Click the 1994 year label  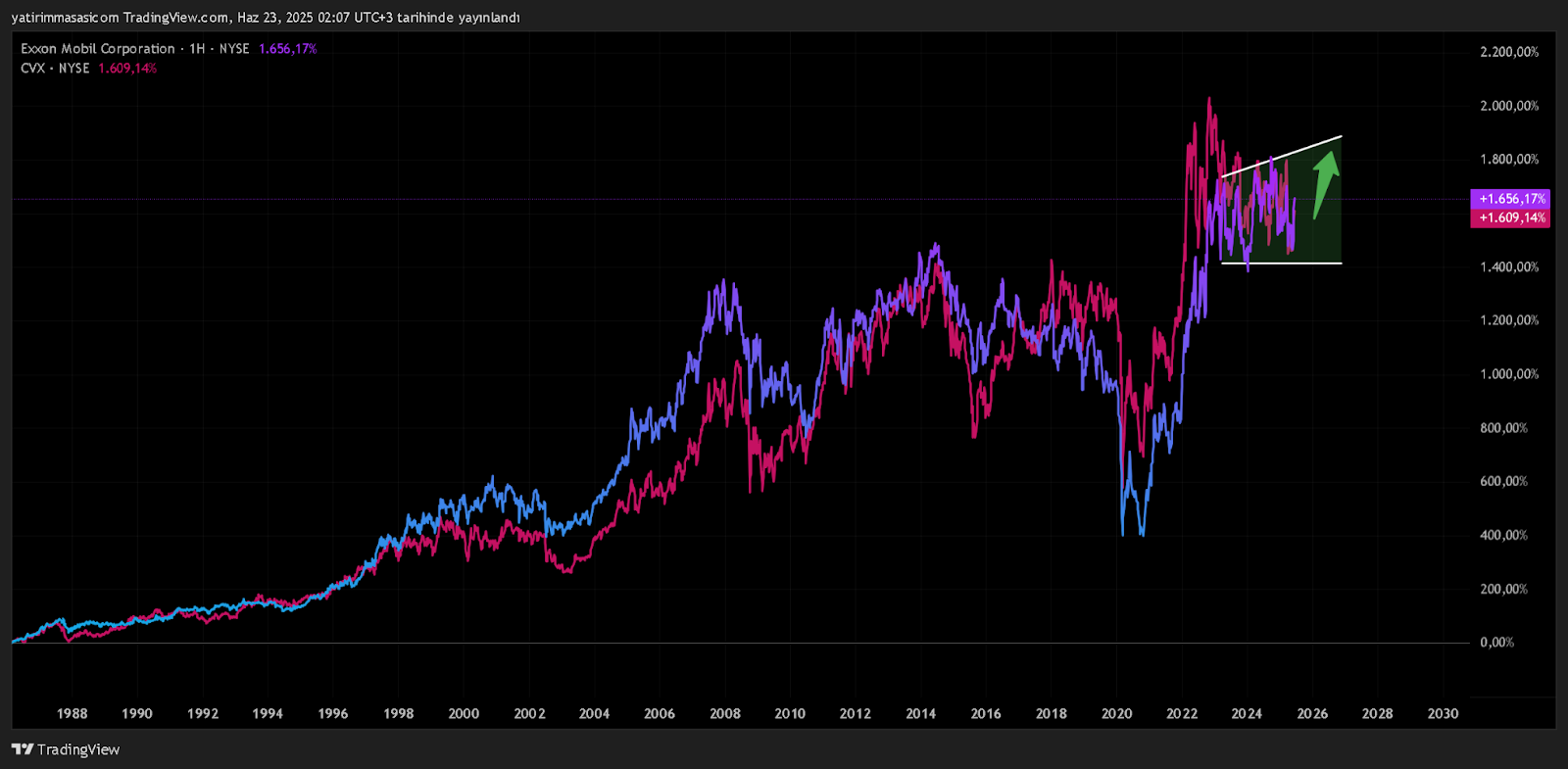(x=268, y=713)
